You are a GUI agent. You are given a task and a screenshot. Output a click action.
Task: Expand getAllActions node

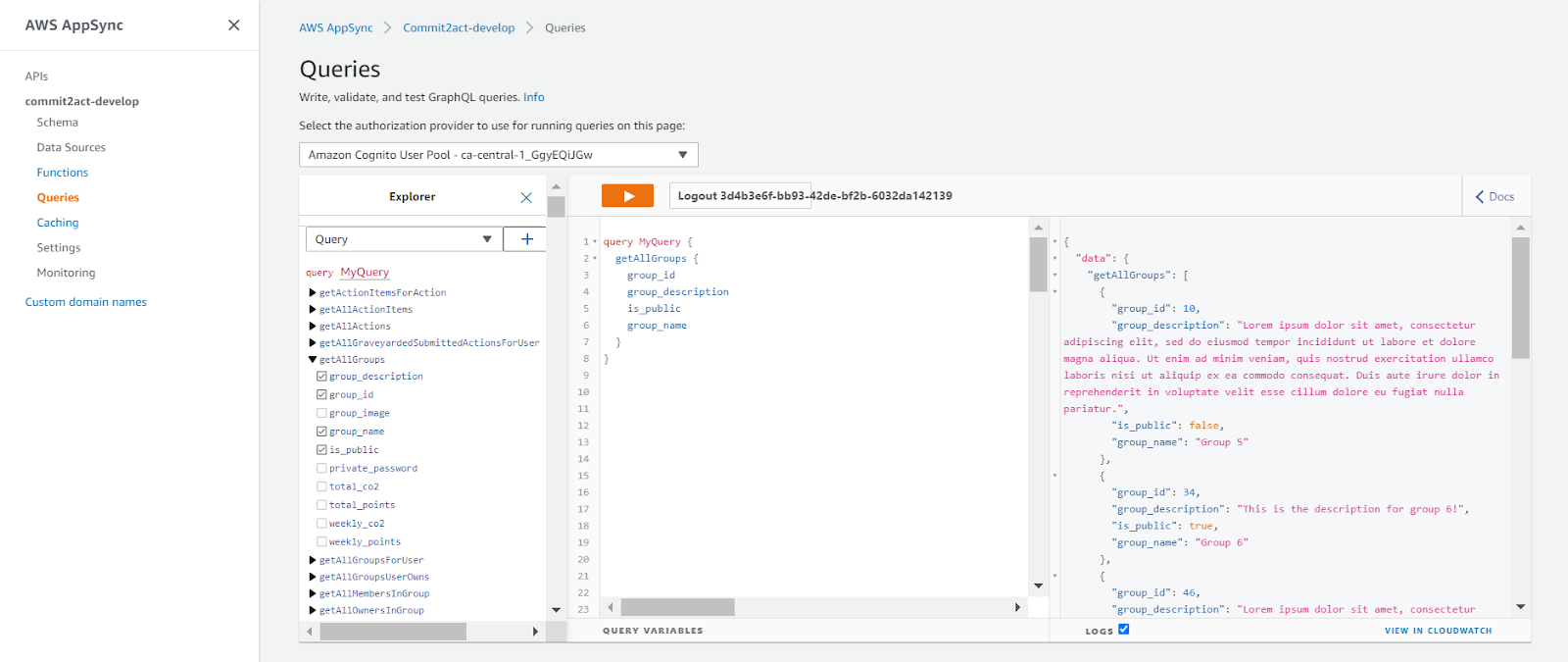(x=313, y=327)
